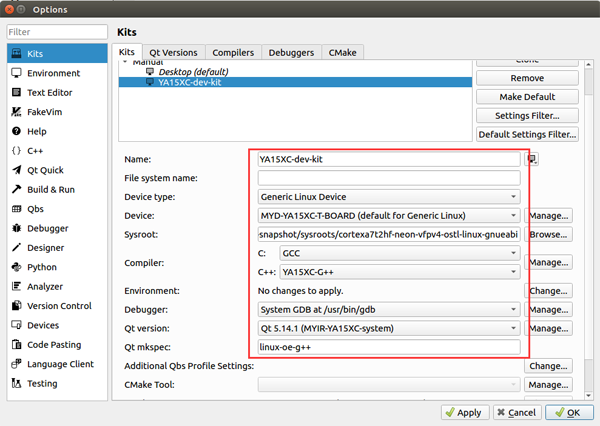Click Browse... button for Sysroot
The width and height of the screenshot is (600, 426).
[548, 234]
